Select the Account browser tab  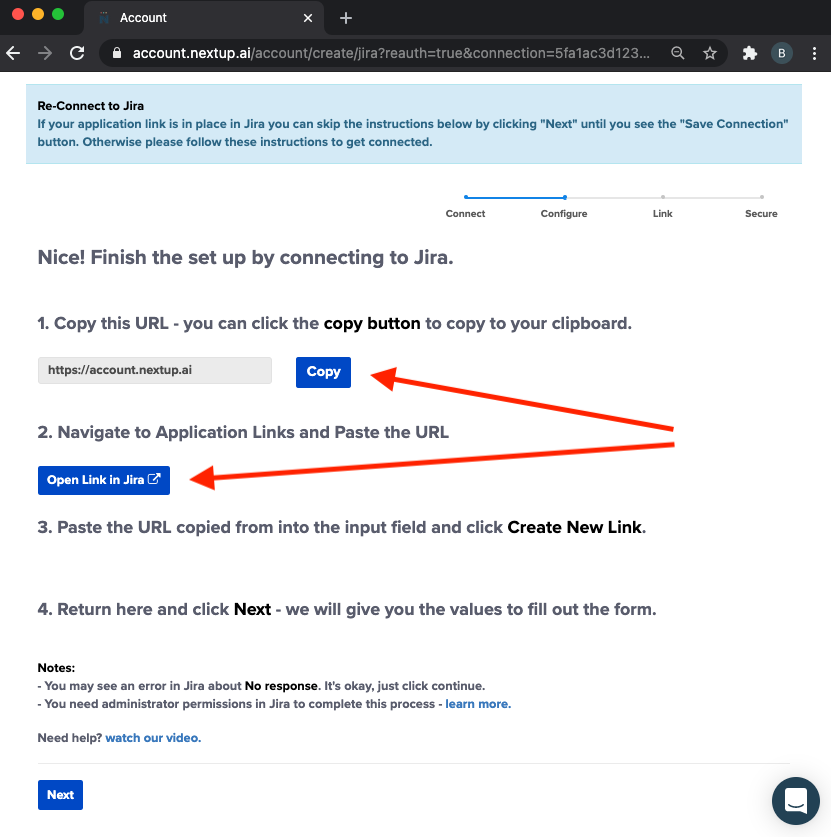[203, 18]
